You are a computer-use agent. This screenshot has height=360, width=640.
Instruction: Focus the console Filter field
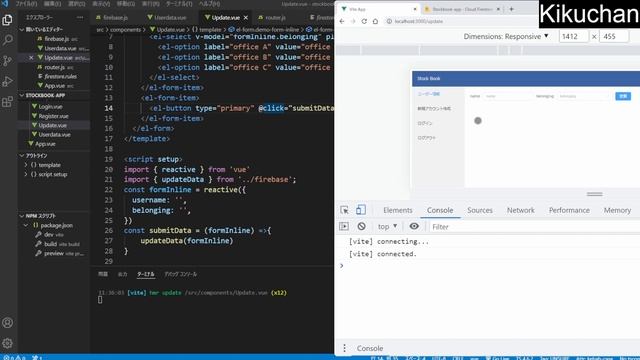[535, 227]
